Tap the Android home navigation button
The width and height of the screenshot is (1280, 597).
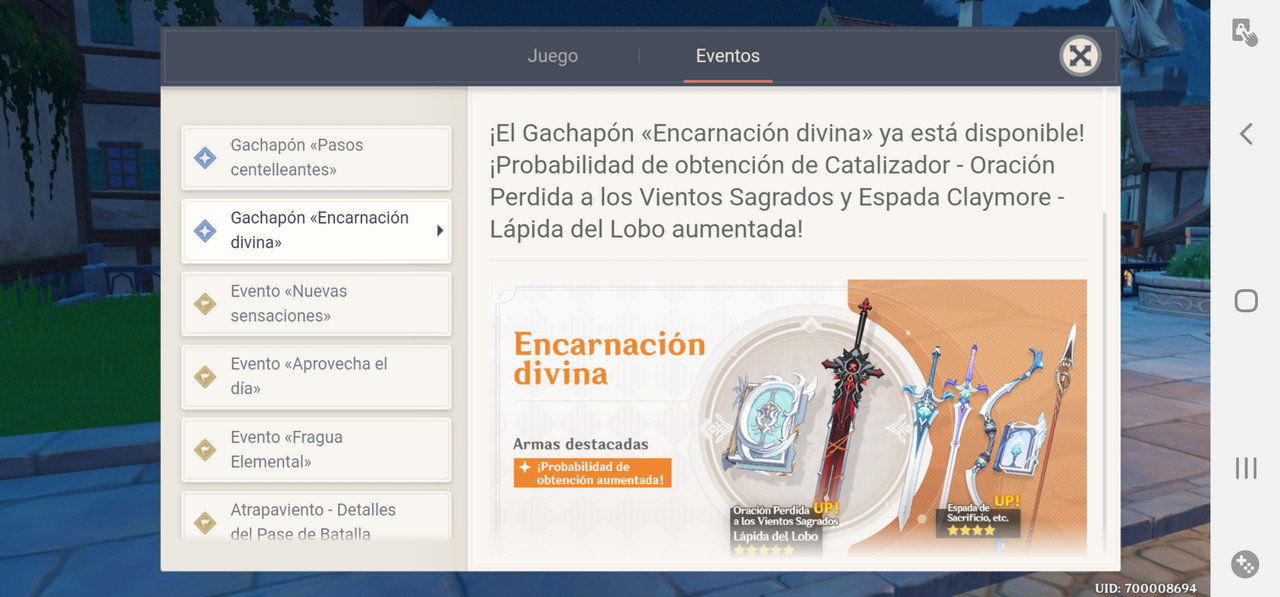[1245, 300]
